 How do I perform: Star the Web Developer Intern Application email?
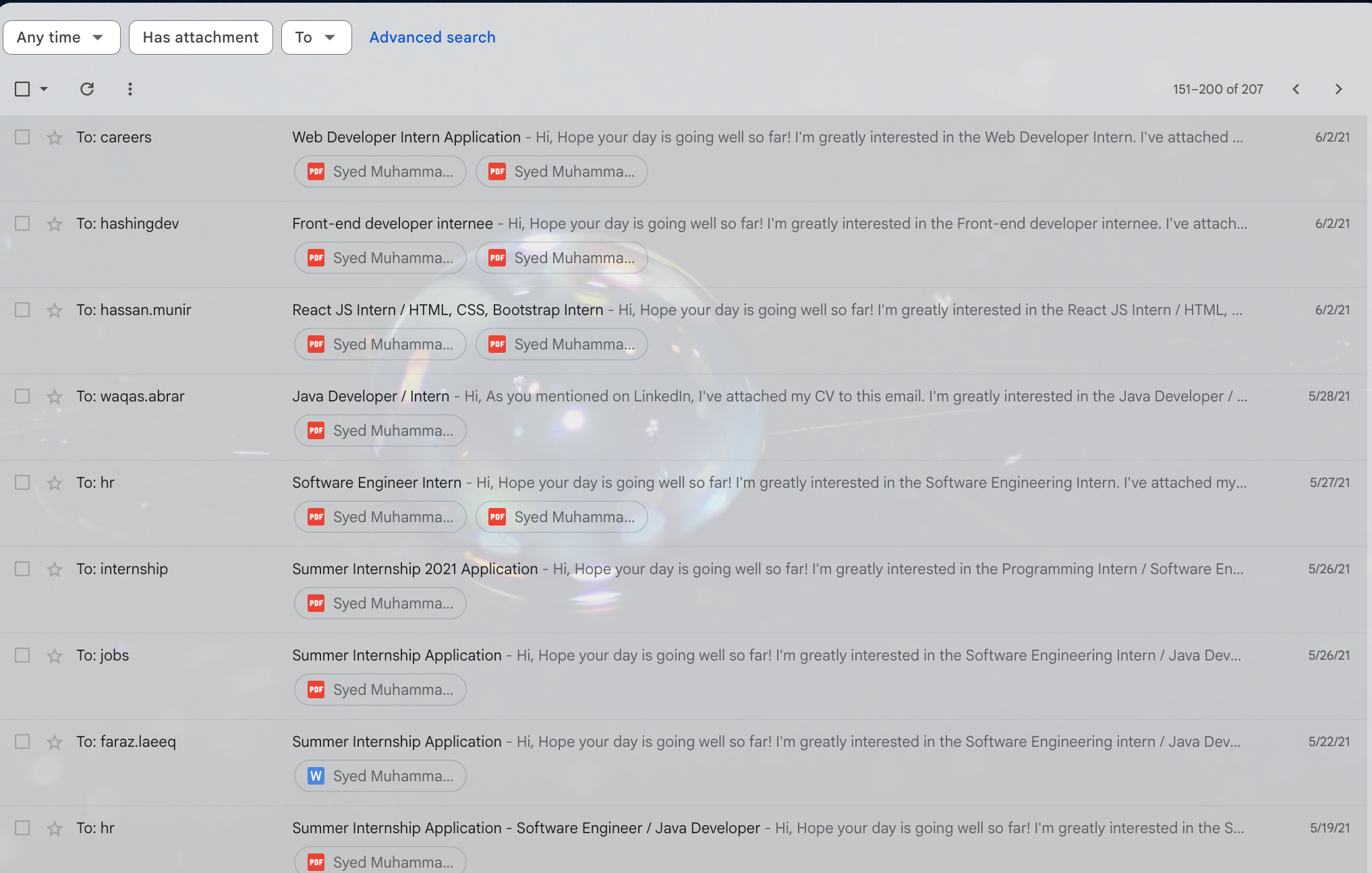click(55, 138)
